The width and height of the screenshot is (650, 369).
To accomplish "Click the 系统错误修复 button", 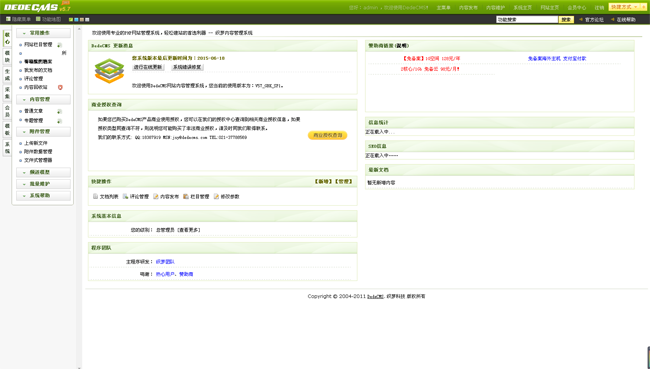I will pyautogui.click(x=187, y=67).
